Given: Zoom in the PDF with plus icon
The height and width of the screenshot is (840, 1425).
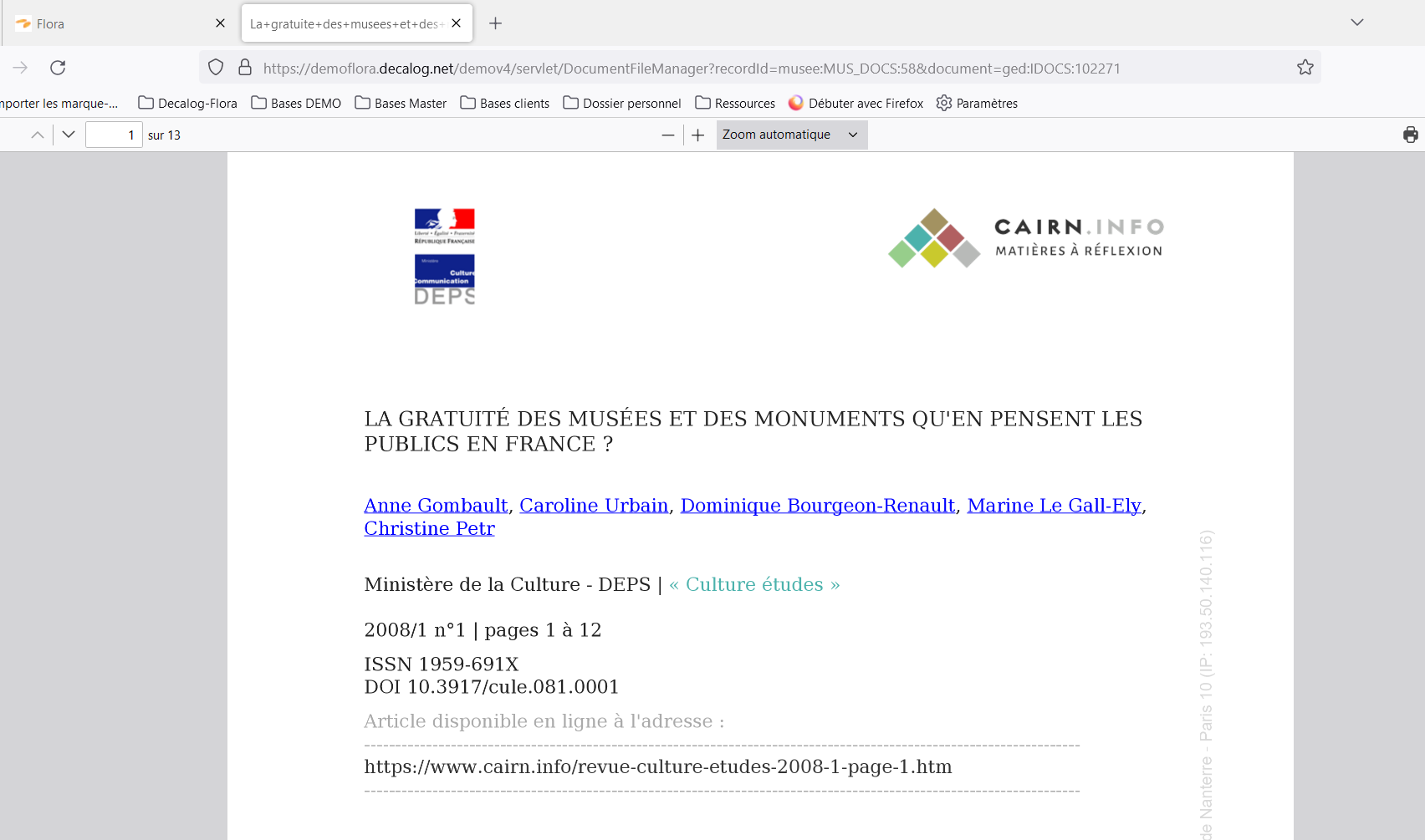Looking at the screenshot, I should pyautogui.click(x=698, y=135).
